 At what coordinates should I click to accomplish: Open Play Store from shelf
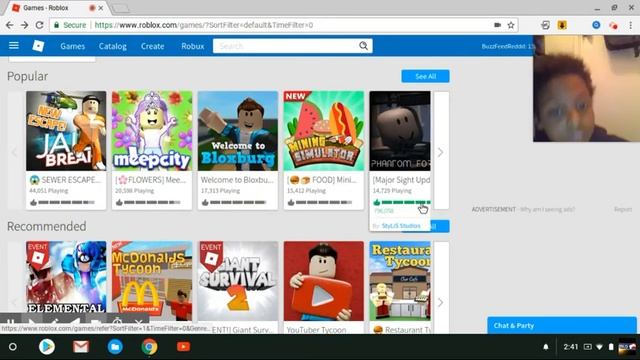coord(47,347)
